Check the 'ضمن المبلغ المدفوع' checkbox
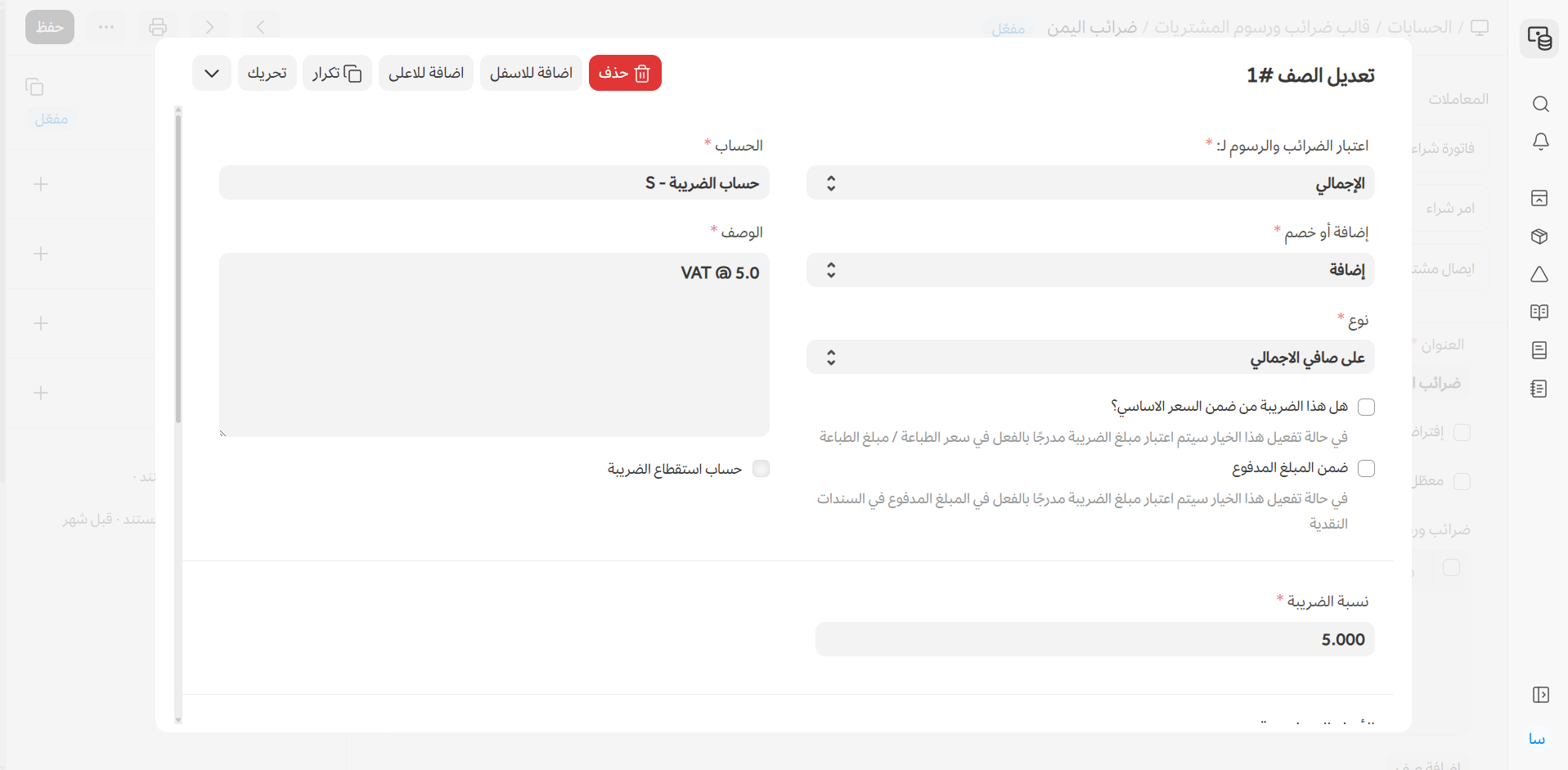 point(1366,468)
